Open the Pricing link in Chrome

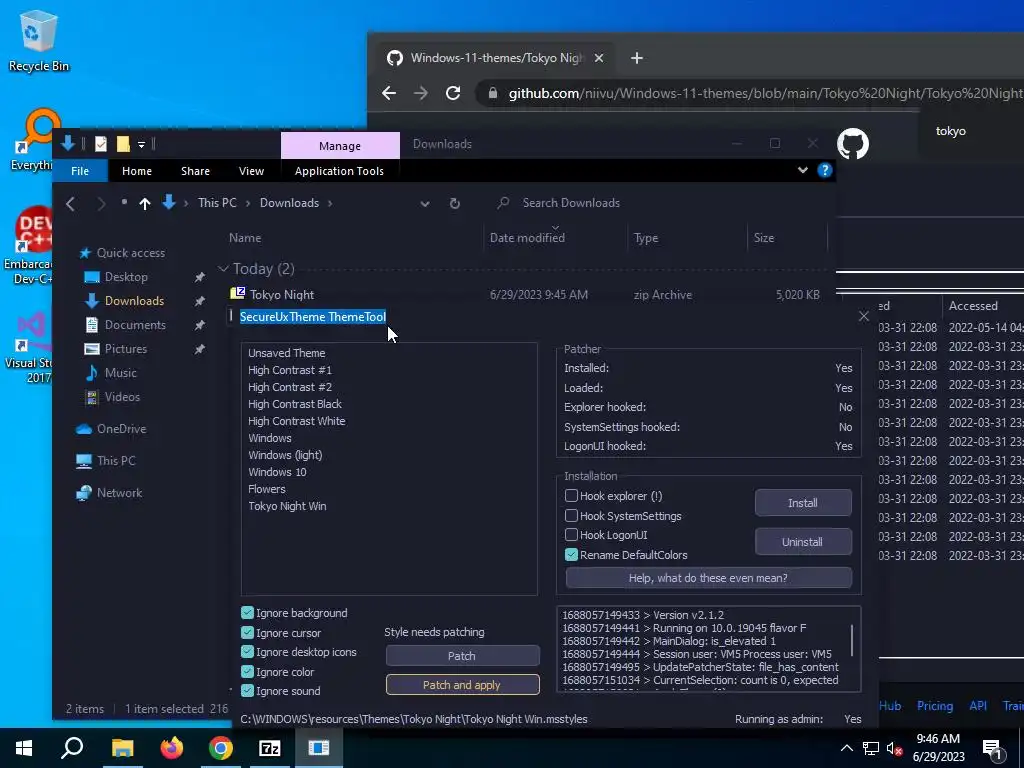[935, 706]
